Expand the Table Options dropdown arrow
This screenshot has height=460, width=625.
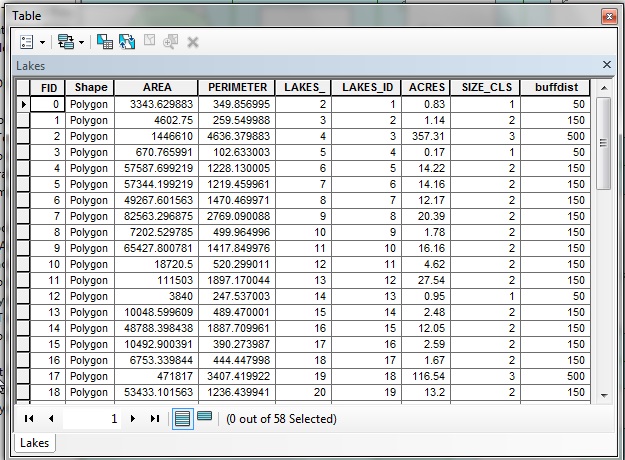(42, 42)
